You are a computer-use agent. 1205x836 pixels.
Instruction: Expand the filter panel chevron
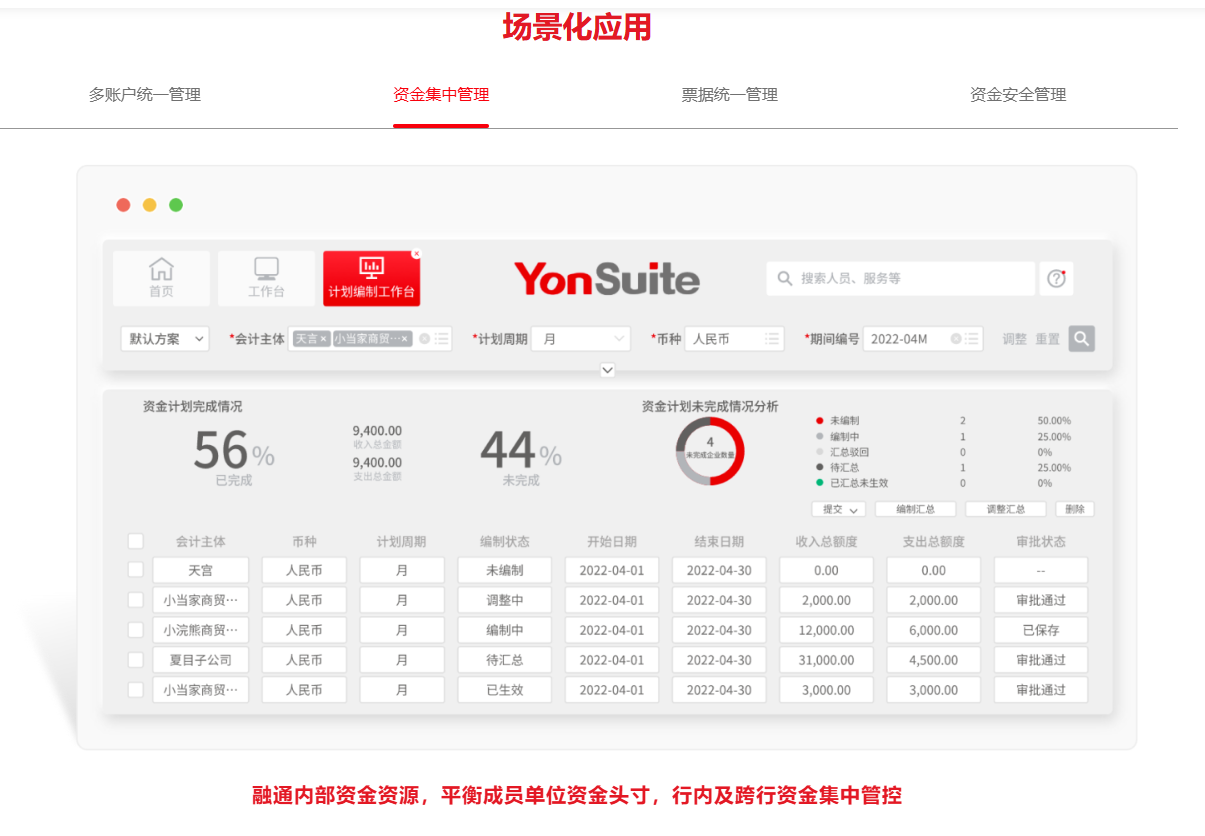[607, 370]
